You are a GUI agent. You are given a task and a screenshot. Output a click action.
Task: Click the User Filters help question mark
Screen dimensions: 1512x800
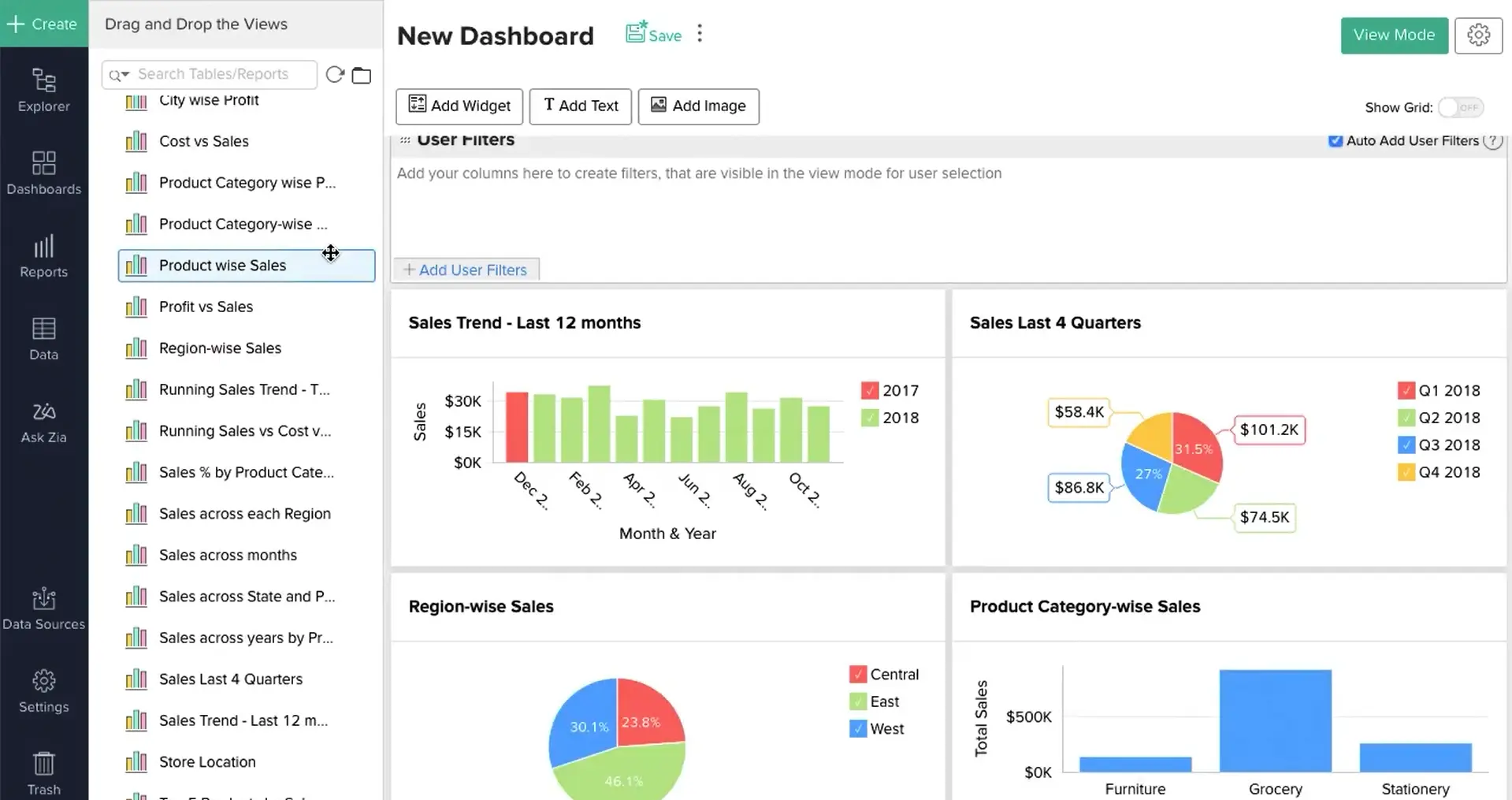click(x=1494, y=140)
